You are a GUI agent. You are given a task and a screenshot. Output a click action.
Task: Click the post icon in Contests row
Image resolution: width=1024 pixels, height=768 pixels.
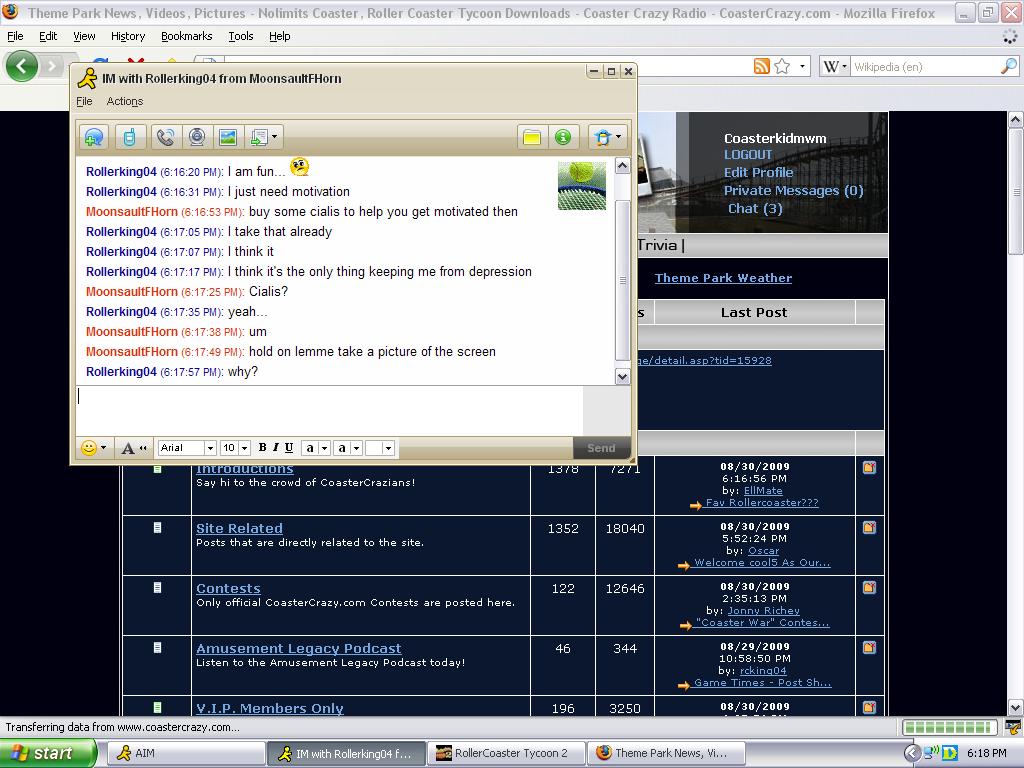coord(869,588)
